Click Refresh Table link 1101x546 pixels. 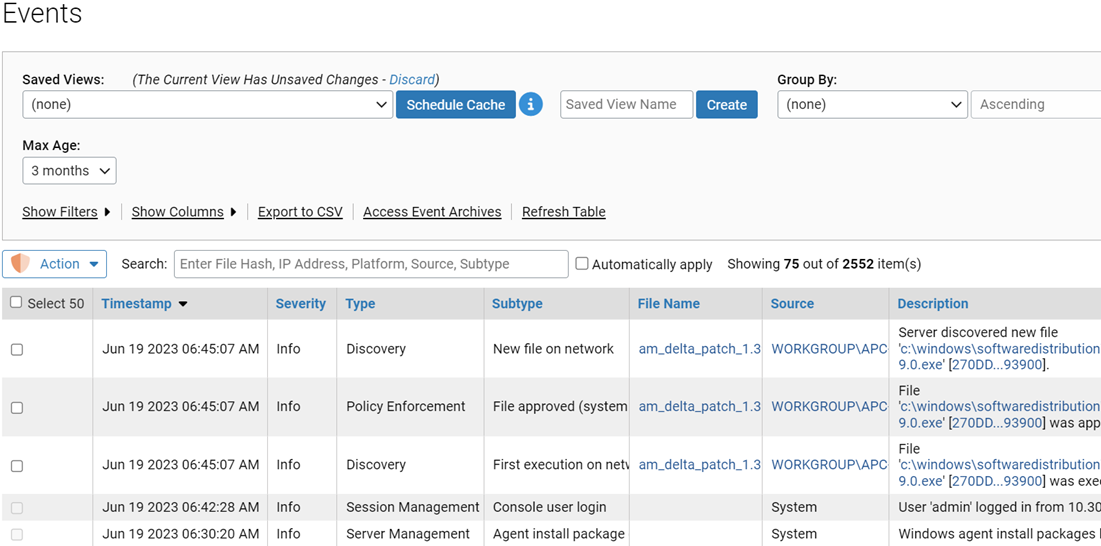563,212
